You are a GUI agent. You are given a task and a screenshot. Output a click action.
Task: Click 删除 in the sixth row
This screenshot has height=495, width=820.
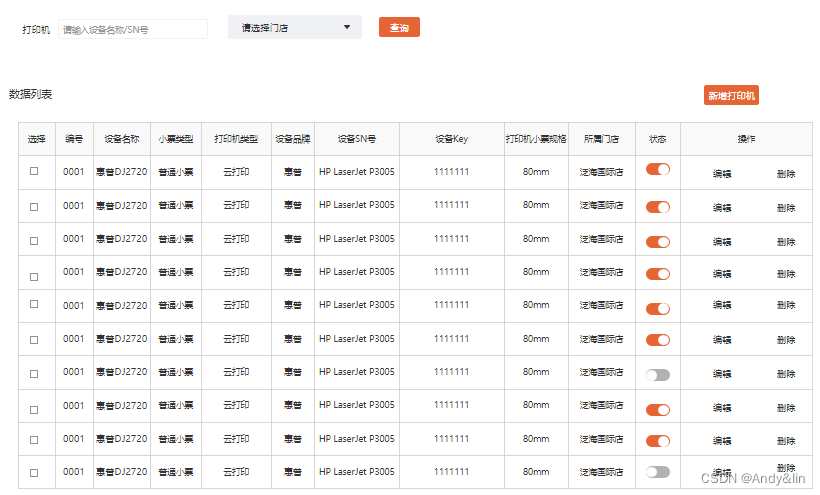(x=786, y=340)
